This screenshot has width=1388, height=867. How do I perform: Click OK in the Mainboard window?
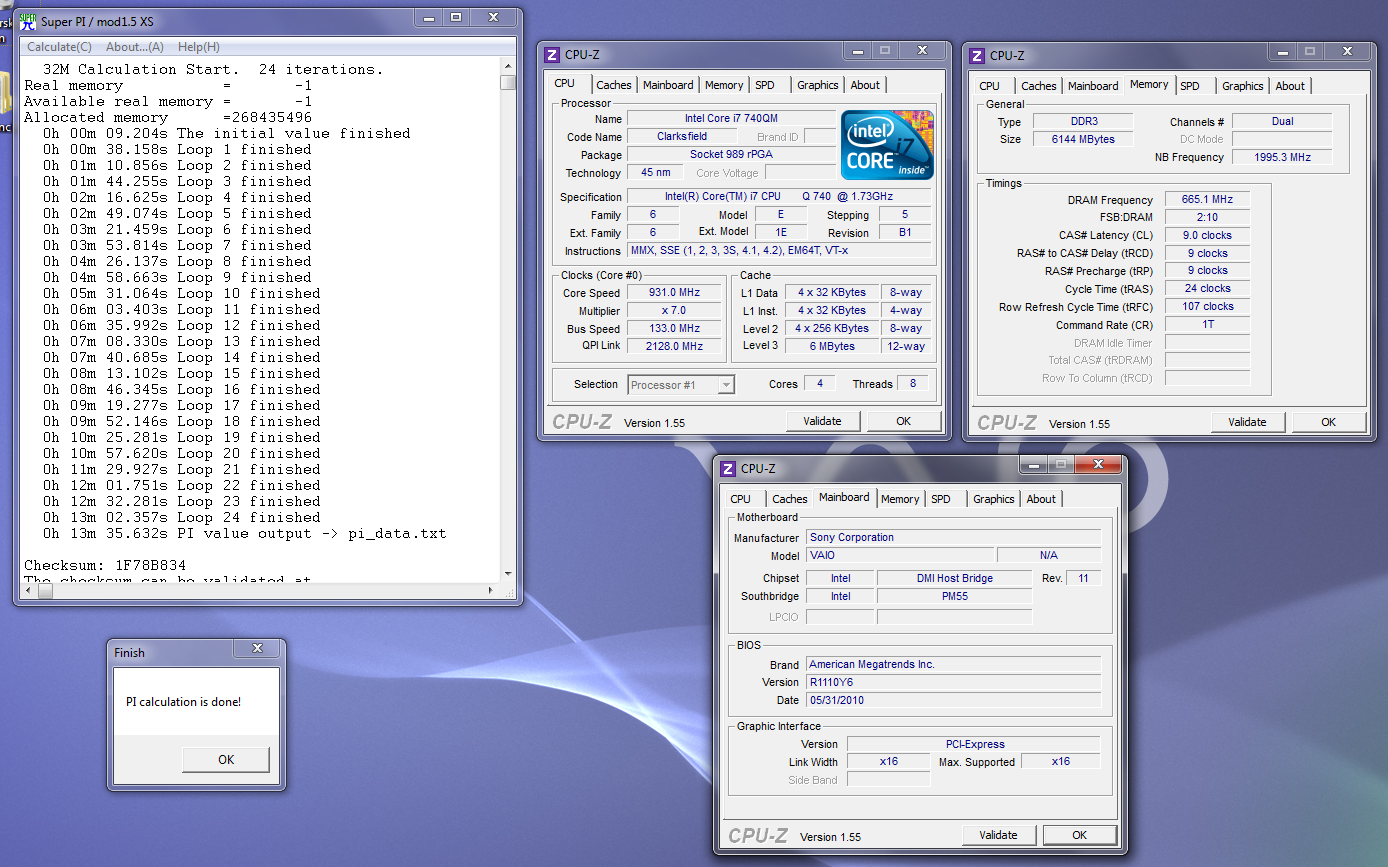(1080, 835)
